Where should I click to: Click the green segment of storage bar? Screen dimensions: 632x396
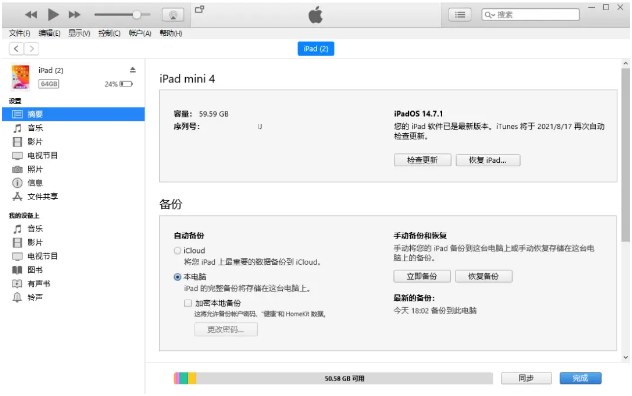[184, 378]
